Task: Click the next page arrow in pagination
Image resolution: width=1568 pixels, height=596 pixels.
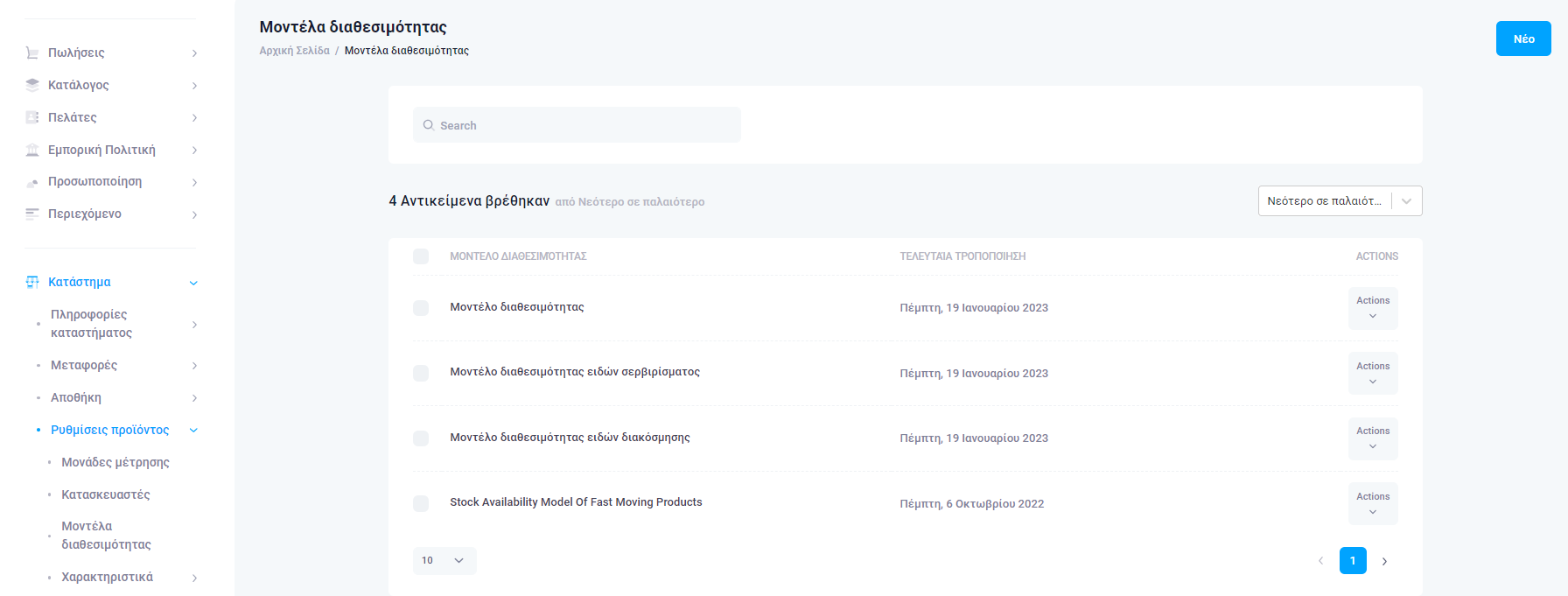Action: (1384, 561)
